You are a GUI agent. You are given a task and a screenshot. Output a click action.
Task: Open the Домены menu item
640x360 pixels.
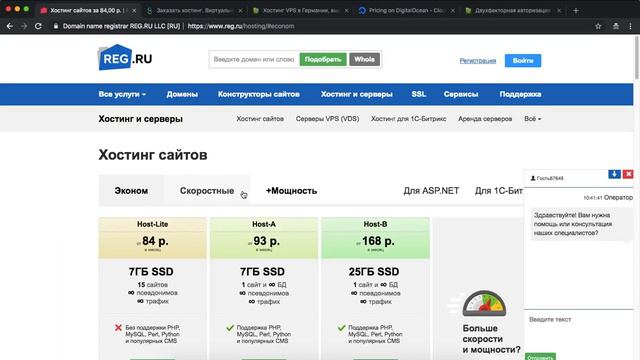(x=182, y=94)
